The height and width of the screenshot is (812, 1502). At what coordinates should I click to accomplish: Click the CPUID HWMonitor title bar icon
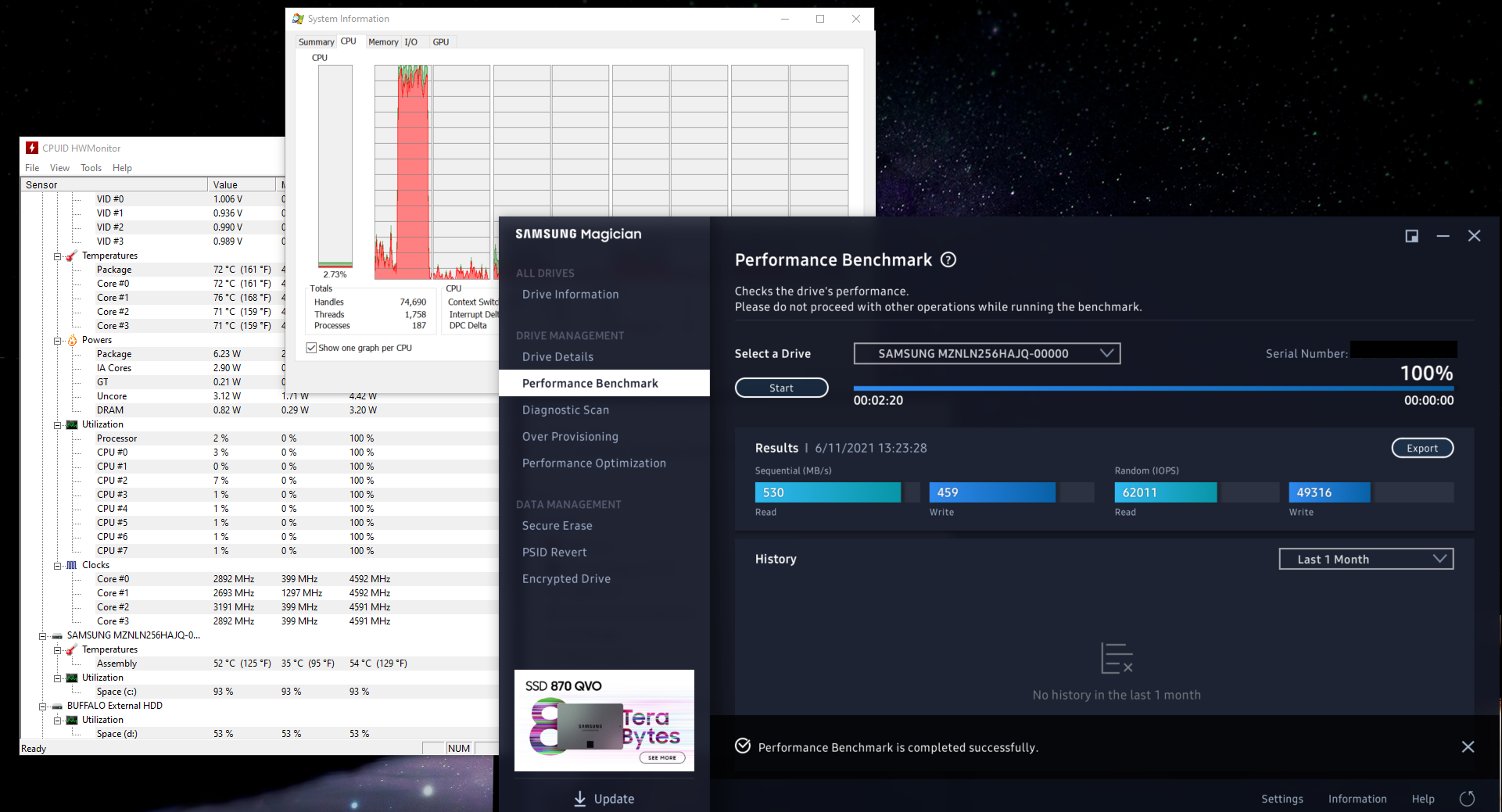(32, 148)
